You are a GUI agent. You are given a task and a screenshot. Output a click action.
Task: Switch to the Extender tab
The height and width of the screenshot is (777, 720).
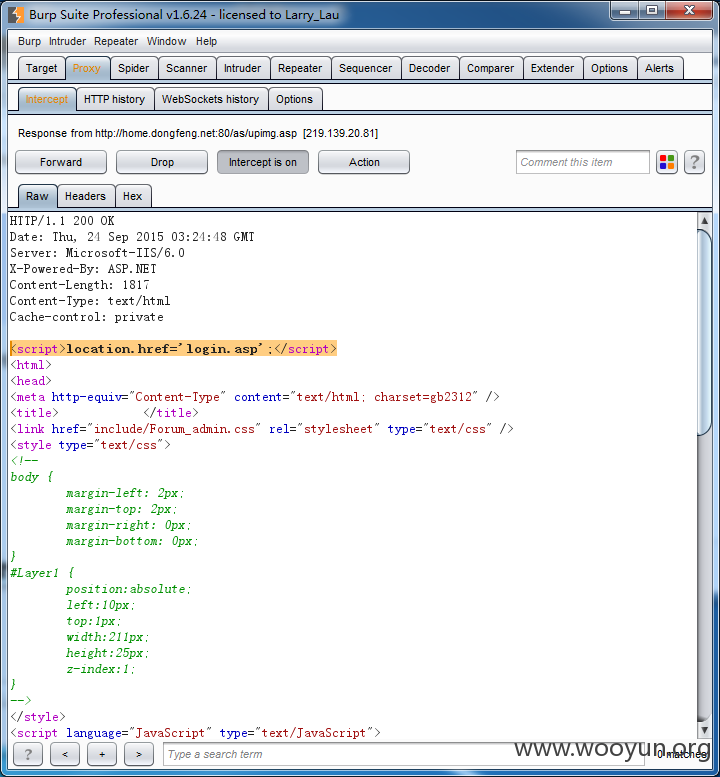(552, 68)
